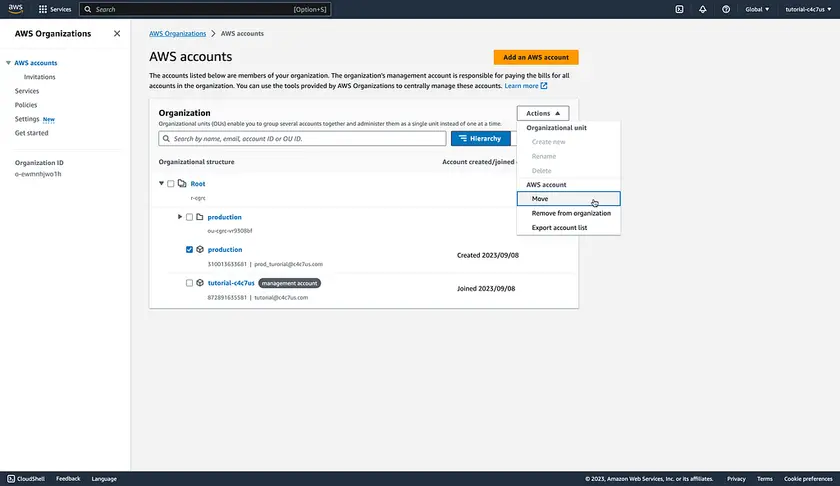Open Terms footer link
The height and width of the screenshot is (486, 840).
[764, 478]
